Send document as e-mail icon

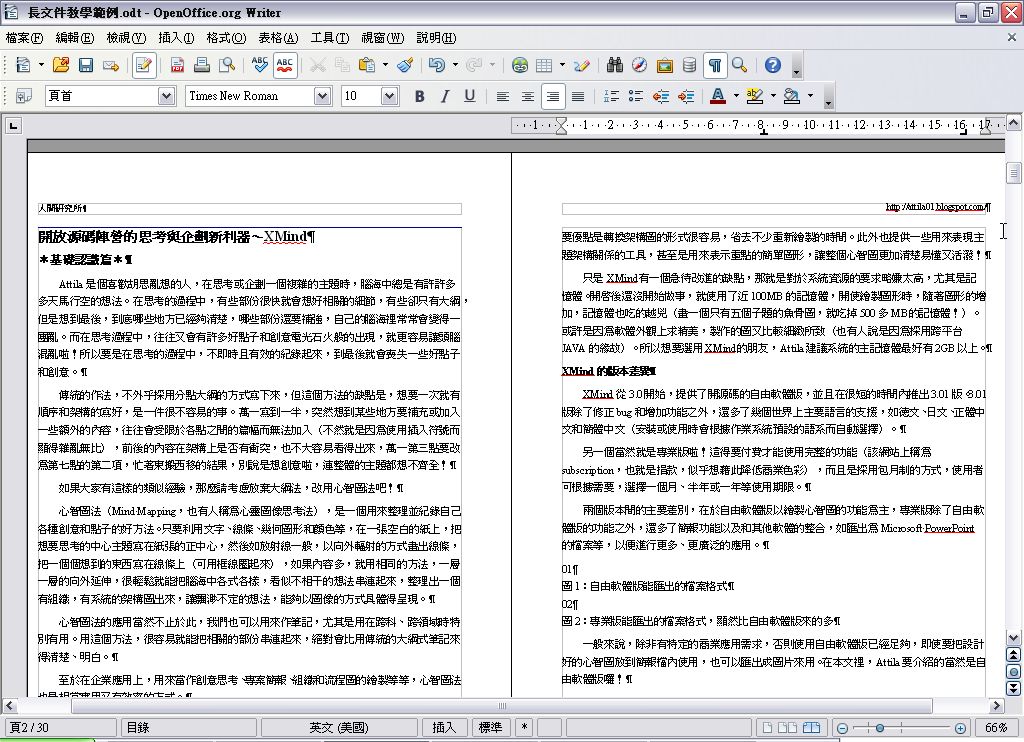coord(111,65)
